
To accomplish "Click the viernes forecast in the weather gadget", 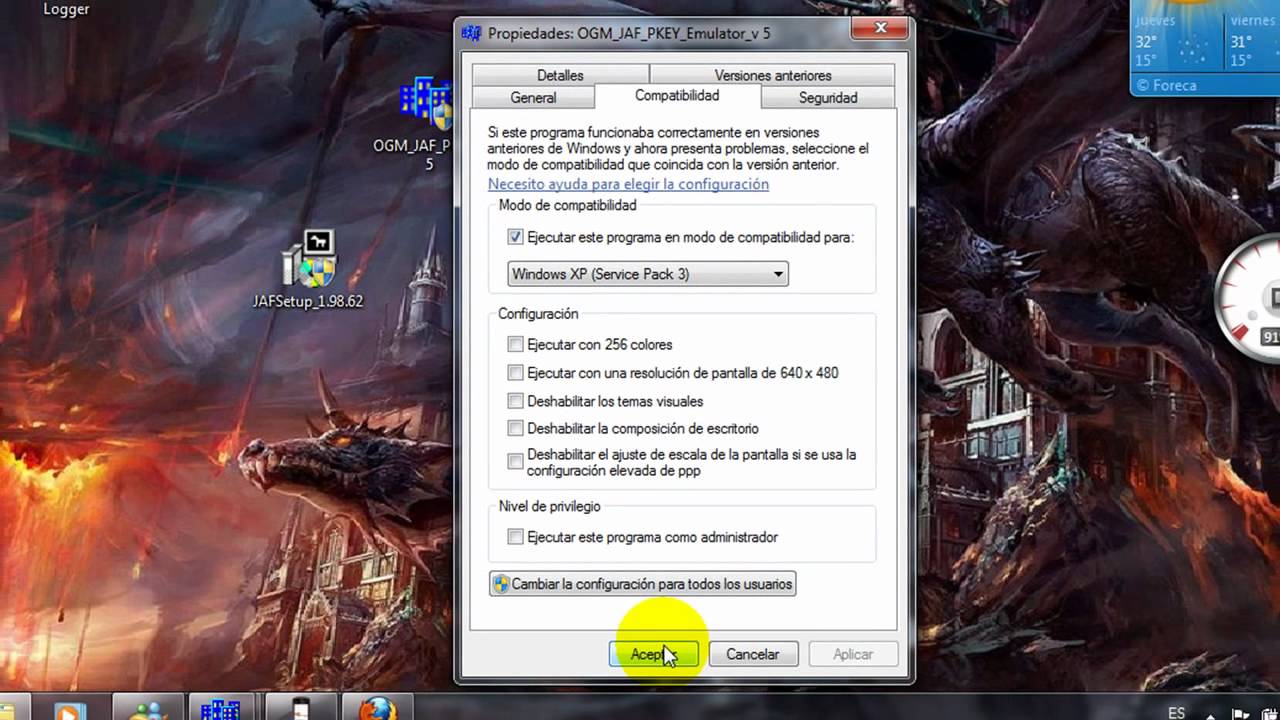I will click(x=1252, y=40).
